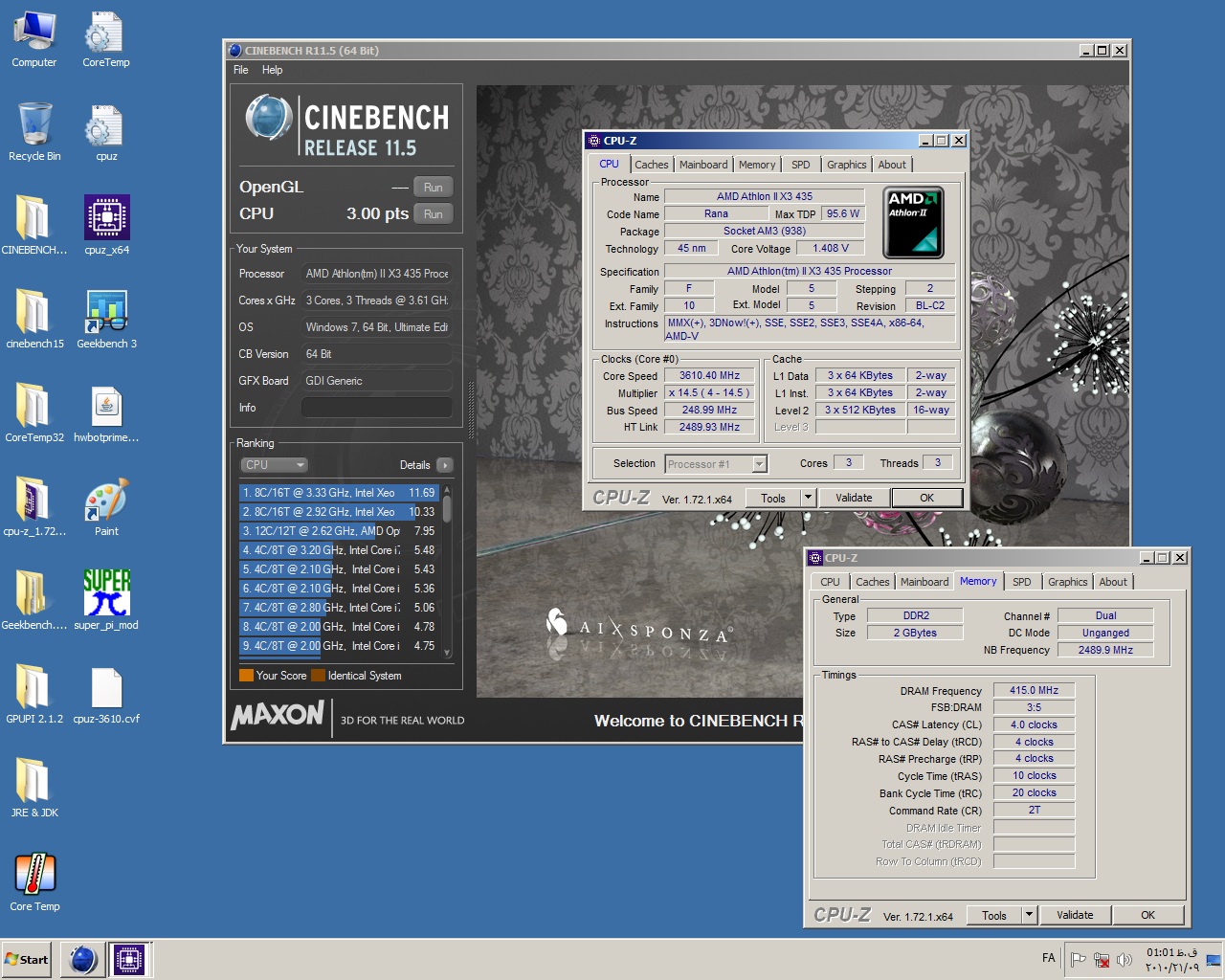This screenshot has height=980, width=1225.
Task: Switch to Graphics tab in upper CPU-Z
Action: [x=847, y=165]
